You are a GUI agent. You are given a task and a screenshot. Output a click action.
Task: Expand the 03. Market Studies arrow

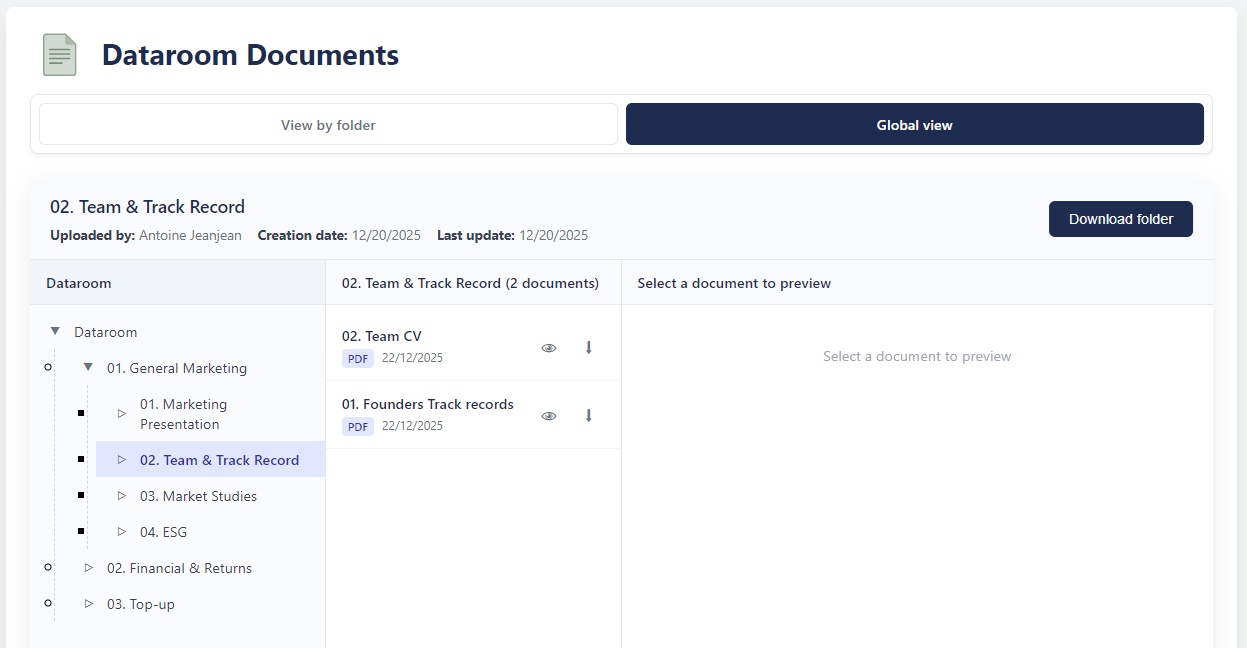coord(122,496)
